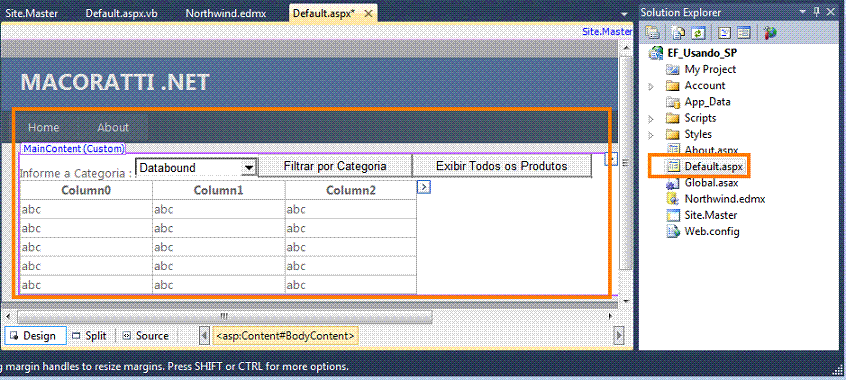
Task: Click the vertical scrollbar up arrow
Action: (625, 48)
